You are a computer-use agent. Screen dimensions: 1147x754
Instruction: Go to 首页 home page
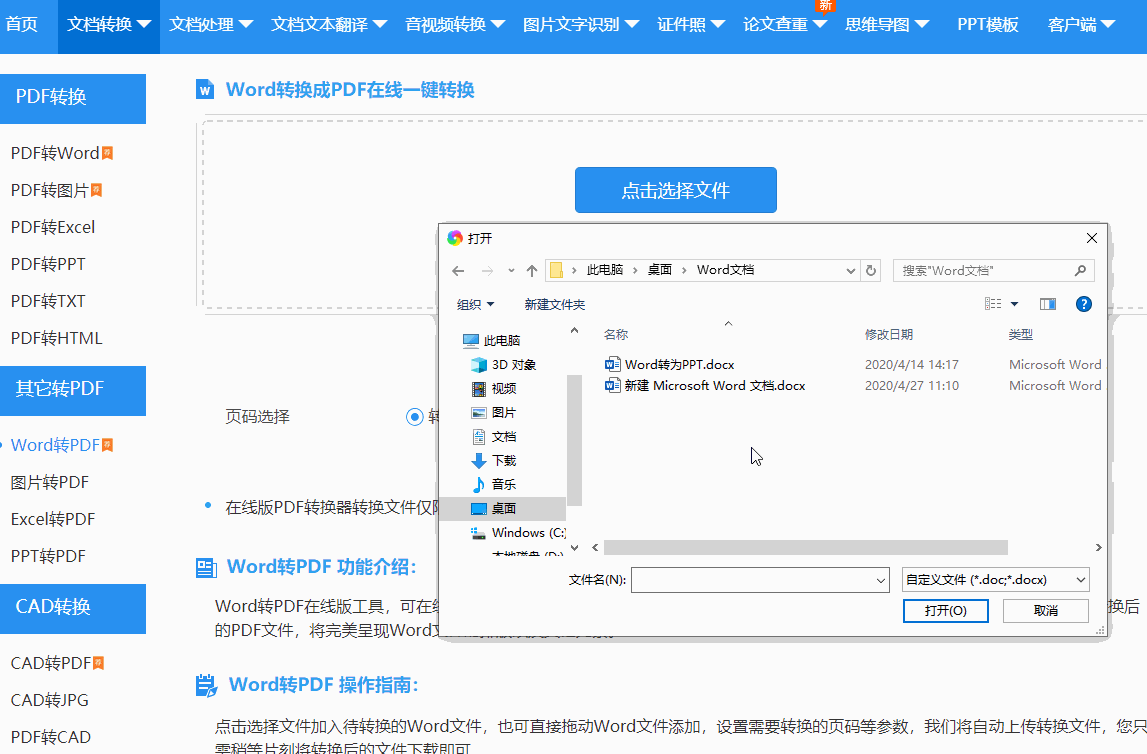22,25
